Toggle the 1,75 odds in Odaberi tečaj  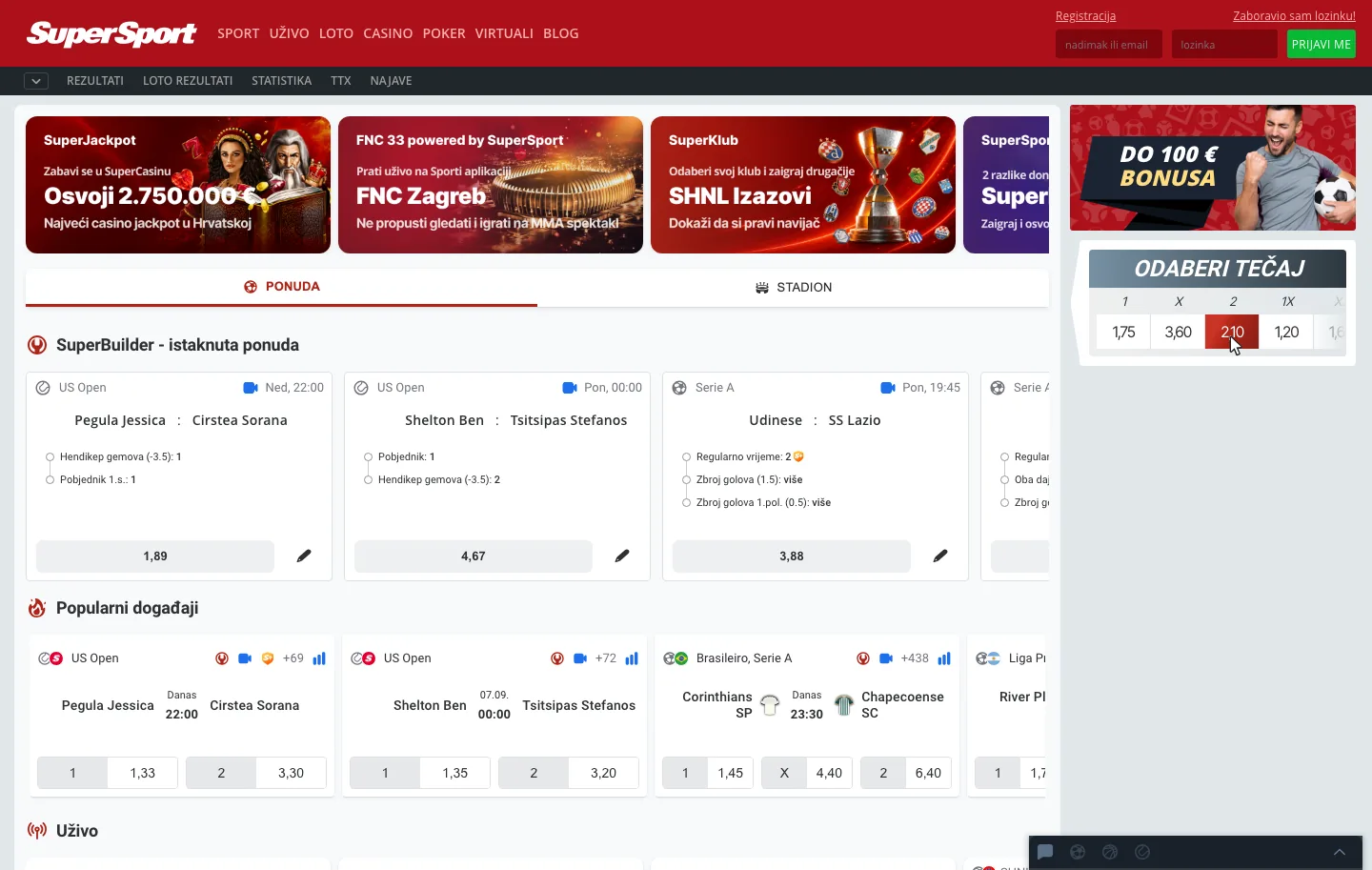(x=1124, y=332)
